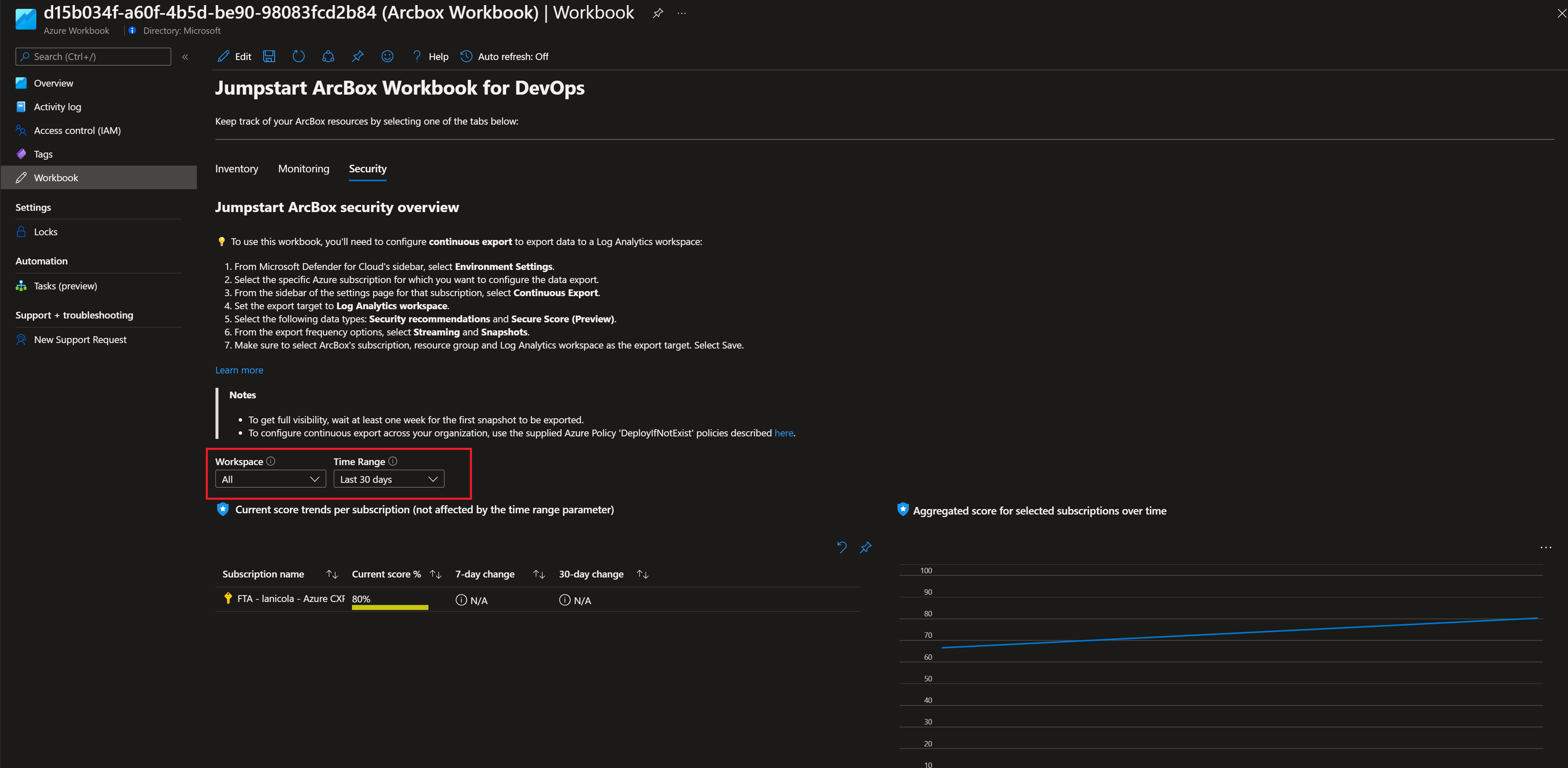Viewport: 1568px width, 768px height.
Task: Click the Save disk icon in toolbar
Action: click(269, 57)
